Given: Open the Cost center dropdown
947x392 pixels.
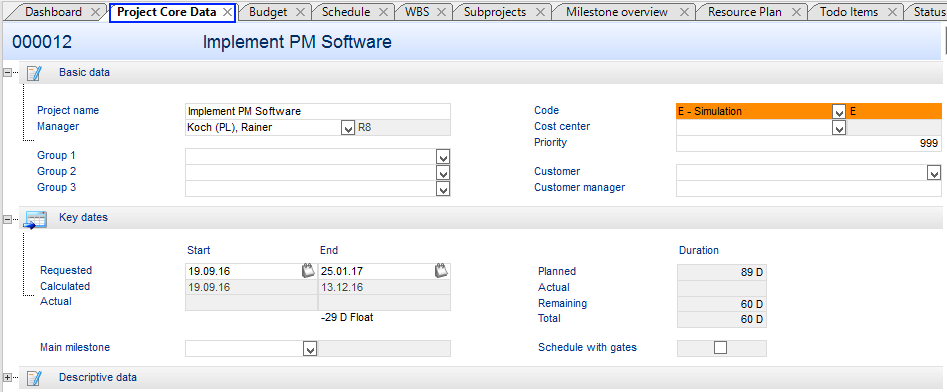Looking at the screenshot, I should (x=839, y=127).
